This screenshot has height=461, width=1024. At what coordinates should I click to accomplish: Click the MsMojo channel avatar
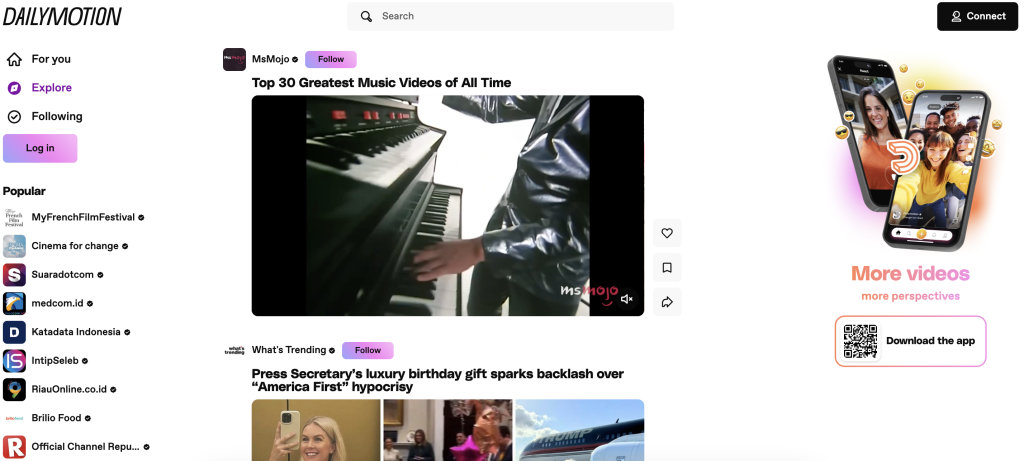pyautogui.click(x=234, y=59)
